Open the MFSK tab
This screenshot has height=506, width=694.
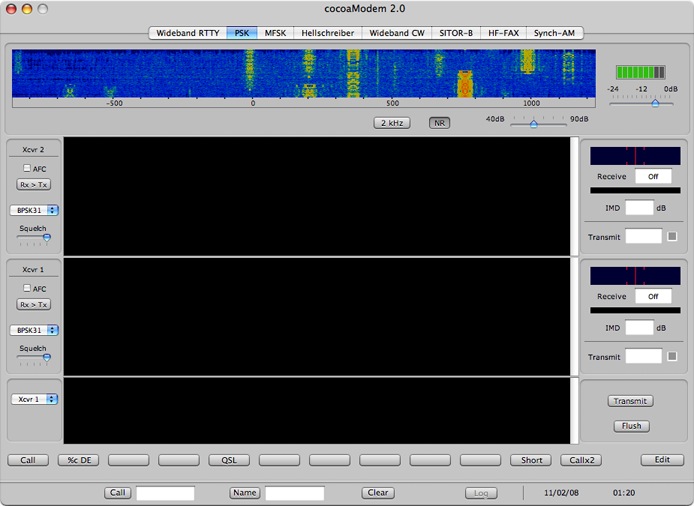275,33
